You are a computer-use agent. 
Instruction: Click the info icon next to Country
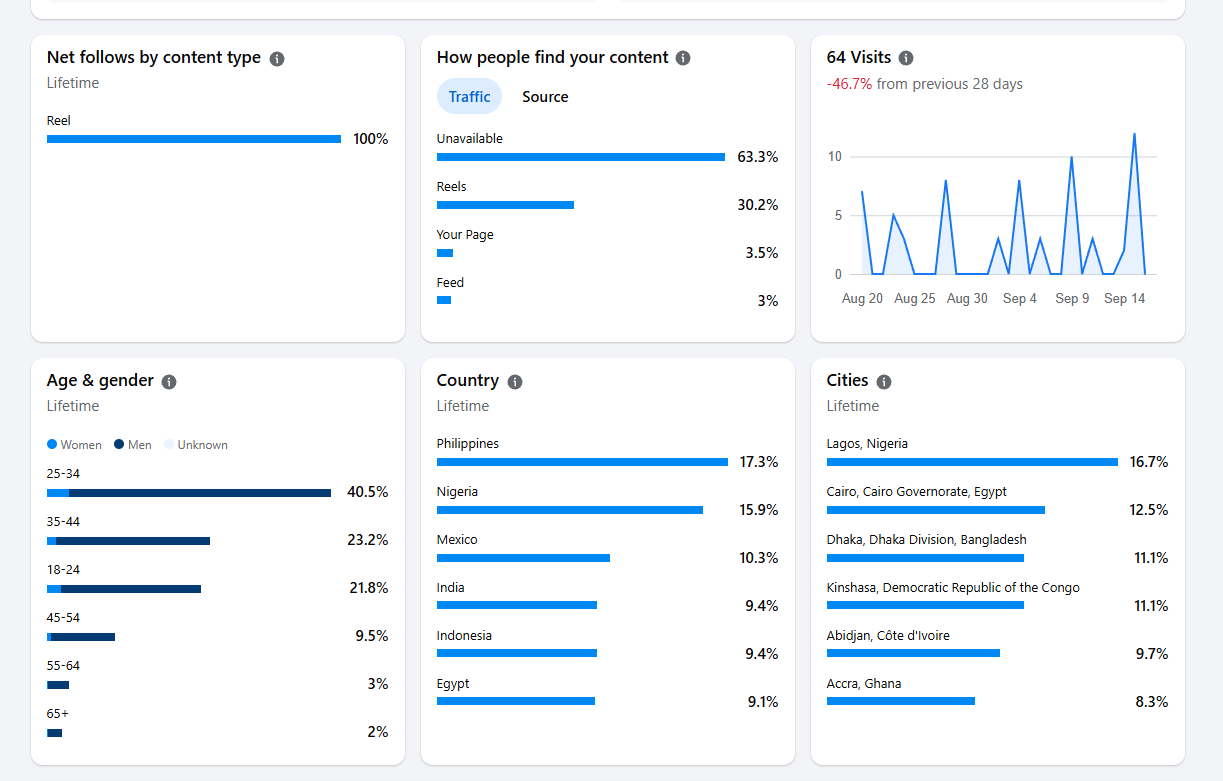pyautogui.click(x=515, y=382)
